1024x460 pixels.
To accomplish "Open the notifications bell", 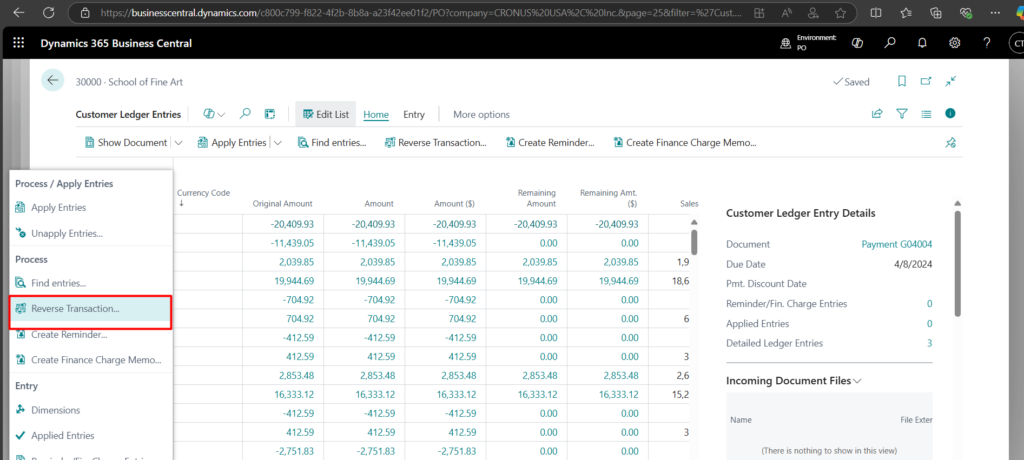I will click(x=922, y=43).
